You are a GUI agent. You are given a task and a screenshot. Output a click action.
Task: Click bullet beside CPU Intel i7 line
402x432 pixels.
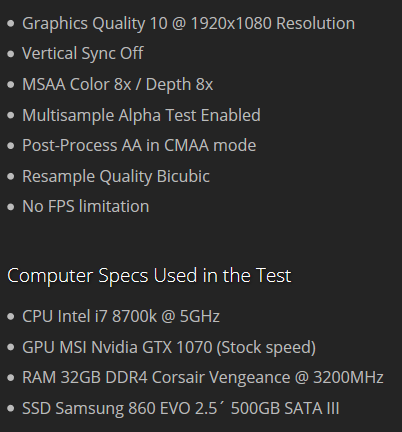11,317
